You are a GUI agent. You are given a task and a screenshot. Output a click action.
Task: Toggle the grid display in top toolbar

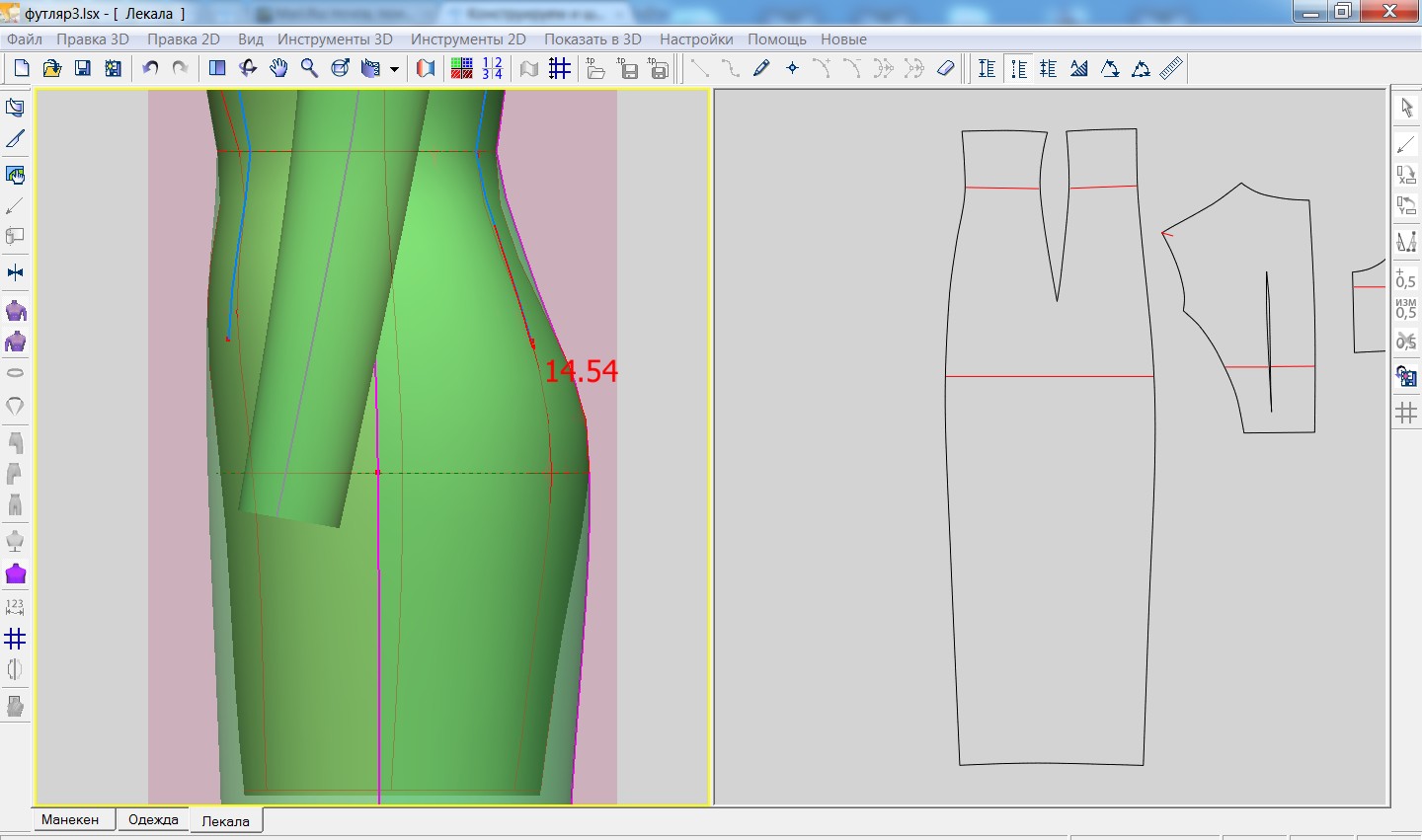pyautogui.click(x=560, y=68)
